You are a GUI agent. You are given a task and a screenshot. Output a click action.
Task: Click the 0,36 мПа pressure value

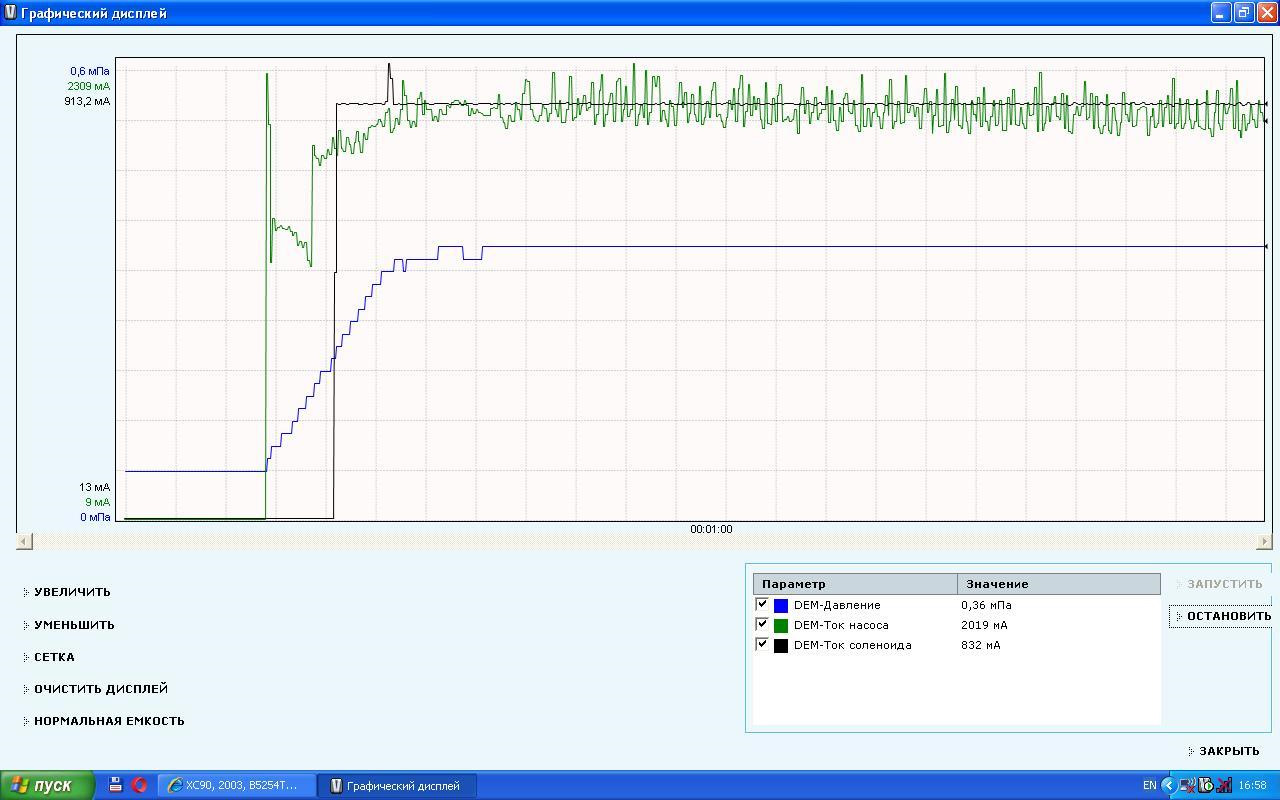click(x=986, y=605)
